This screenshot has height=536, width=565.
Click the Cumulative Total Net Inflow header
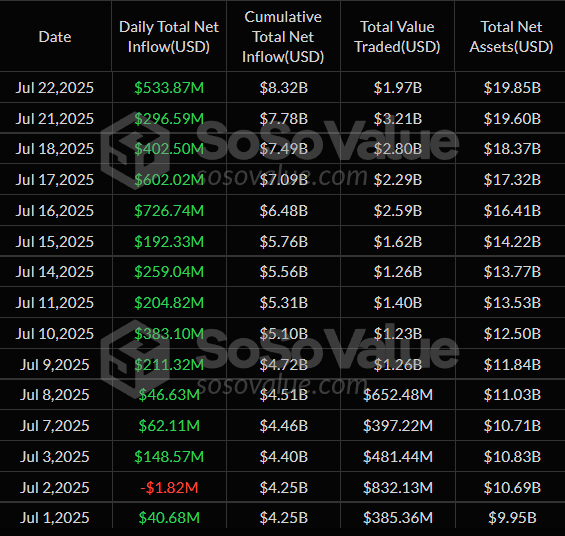pos(283,37)
